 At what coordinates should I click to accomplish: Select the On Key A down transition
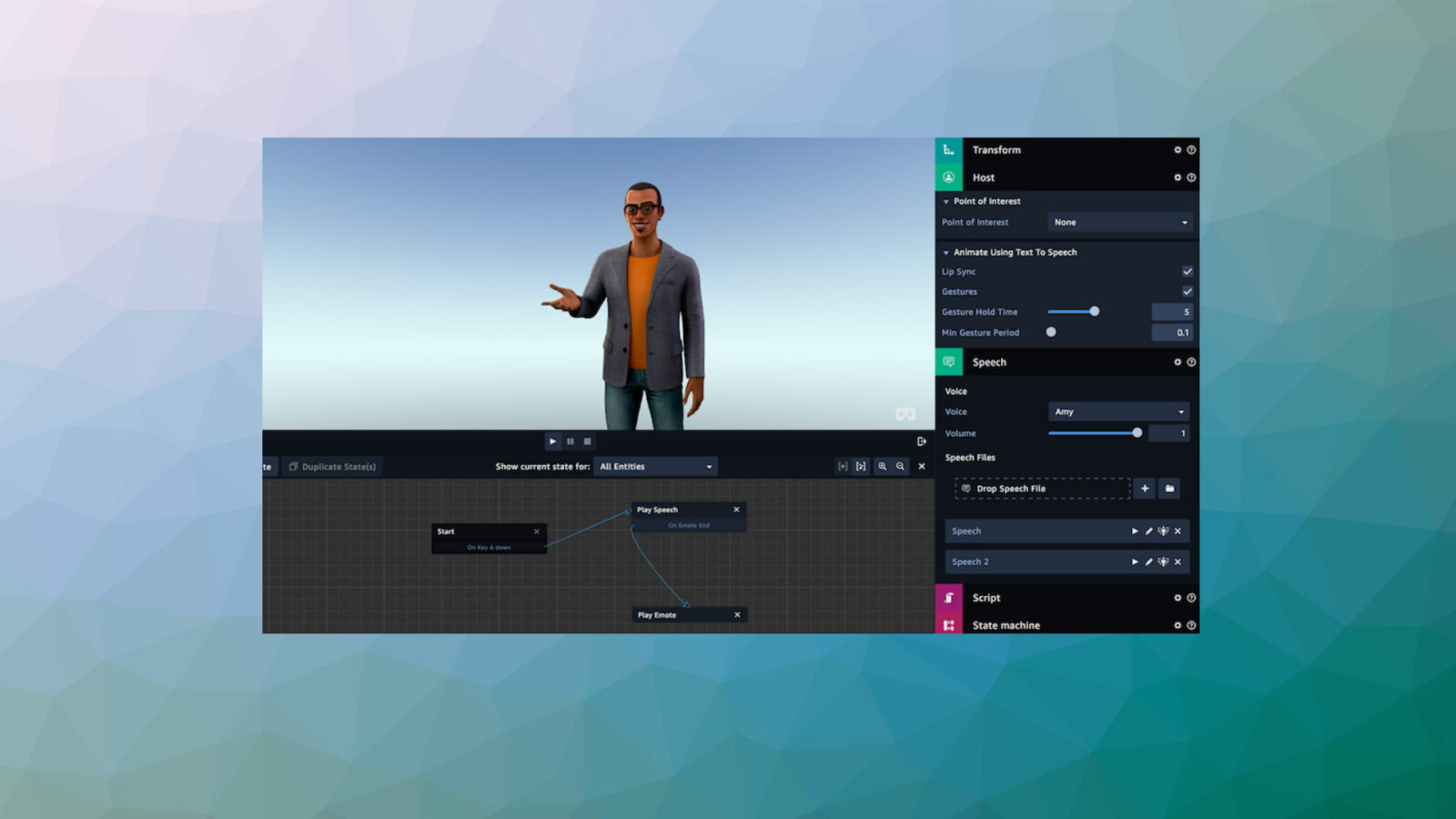click(x=489, y=548)
